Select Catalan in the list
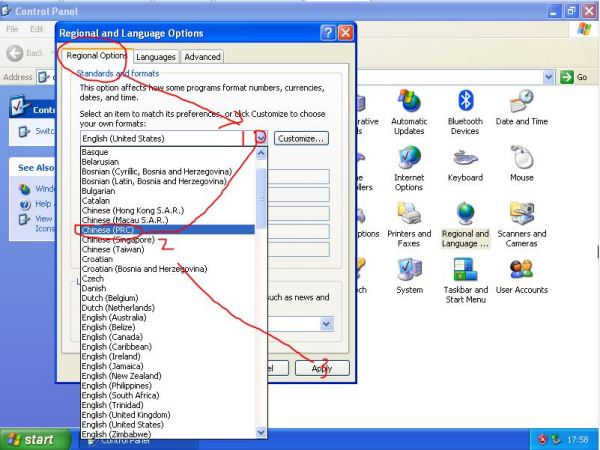Viewport: 600px width, 450px height. (x=168, y=201)
